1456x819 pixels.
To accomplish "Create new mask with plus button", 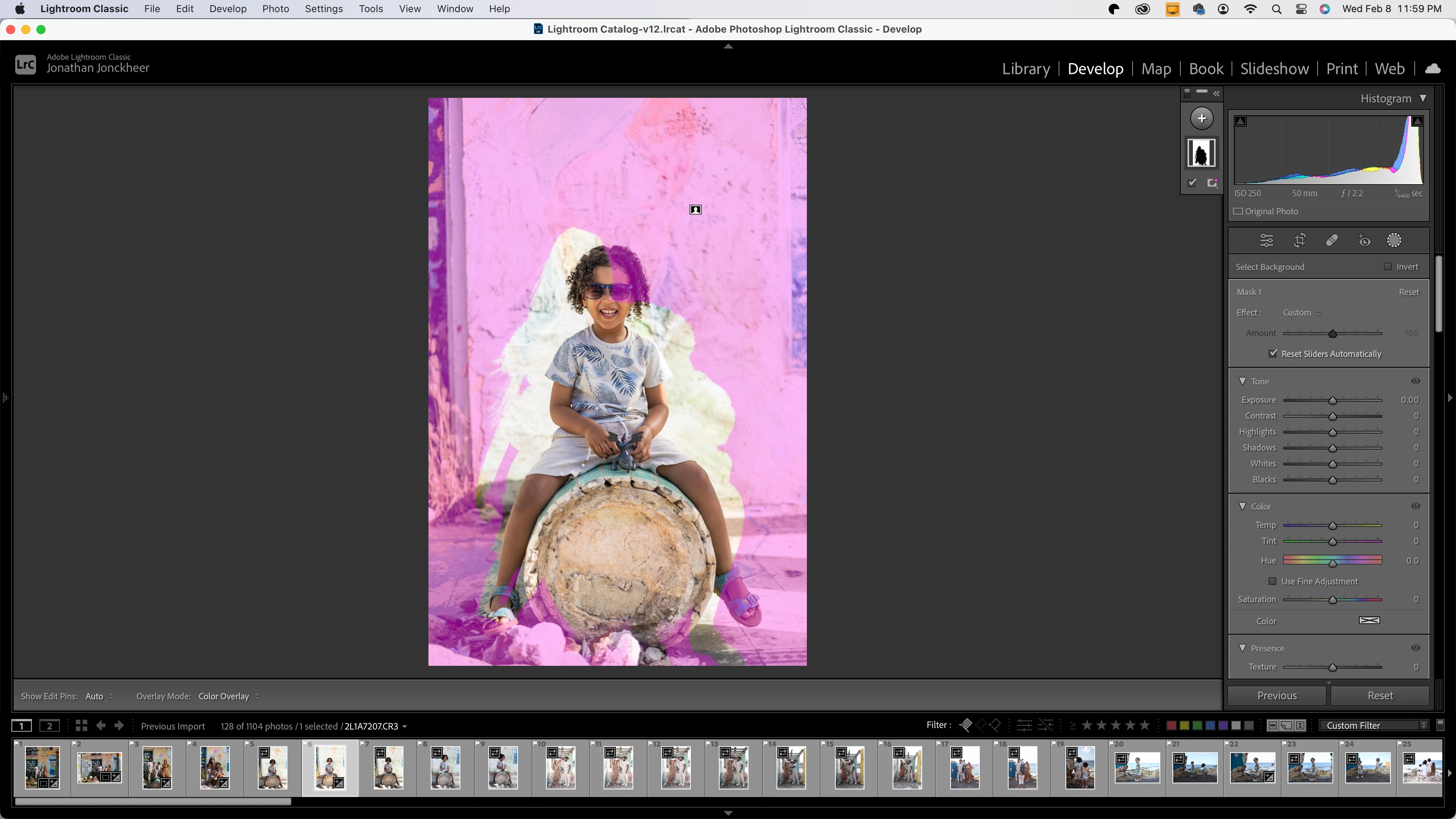I will 1202,118.
